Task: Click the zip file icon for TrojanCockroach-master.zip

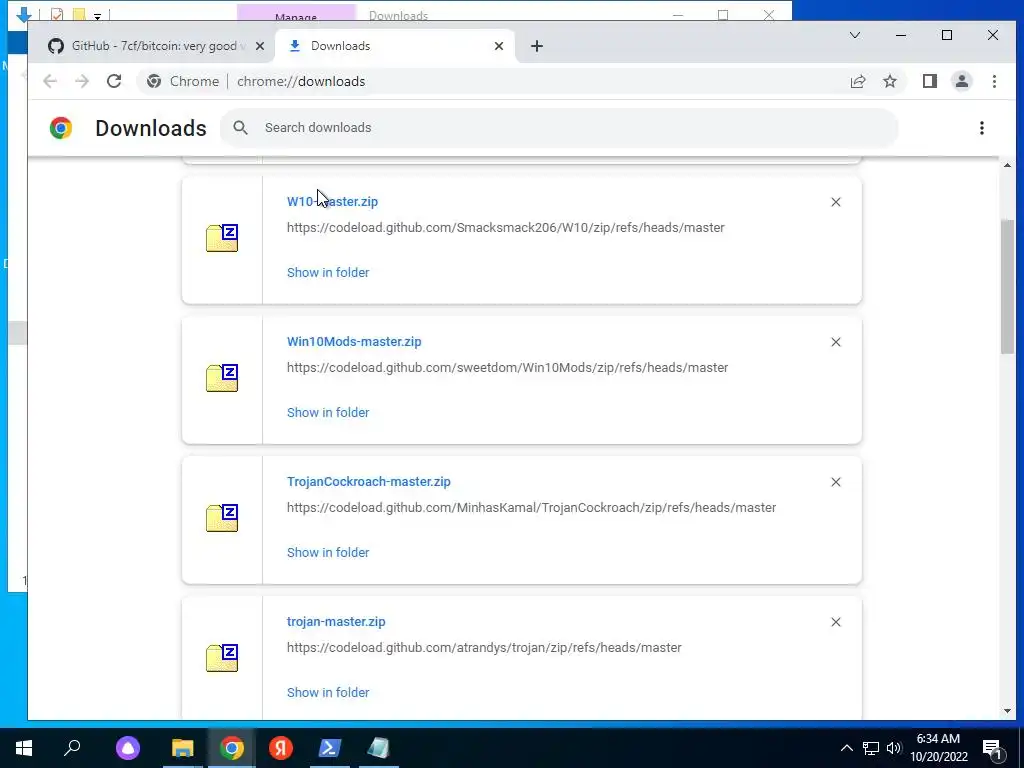Action: [x=222, y=517]
